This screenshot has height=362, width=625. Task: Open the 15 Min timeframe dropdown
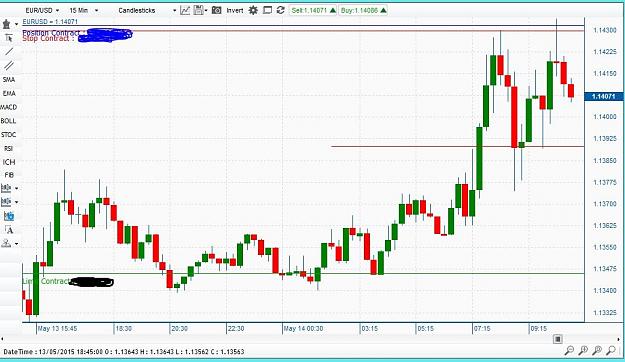(83, 10)
